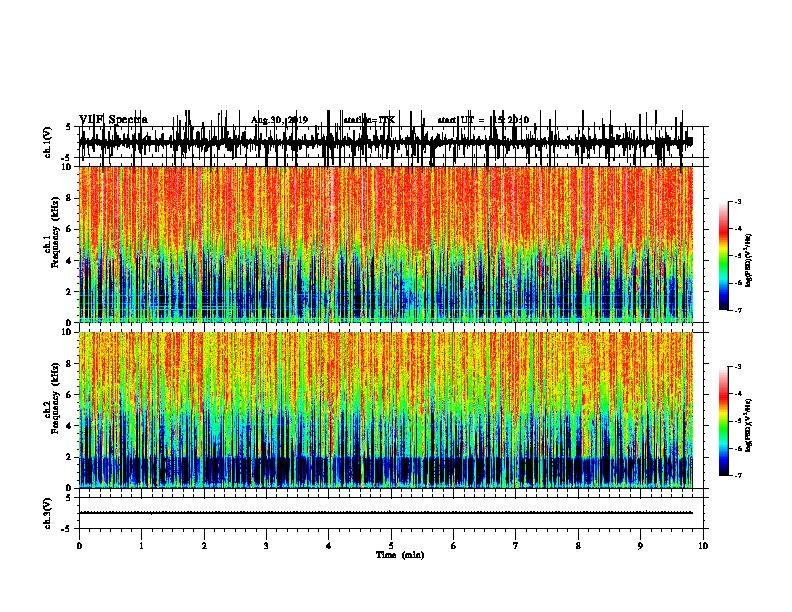This screenshot has height=612, width=792.
Task: Click the "station=ITK" header text
Action: click(x=369, y=120)
